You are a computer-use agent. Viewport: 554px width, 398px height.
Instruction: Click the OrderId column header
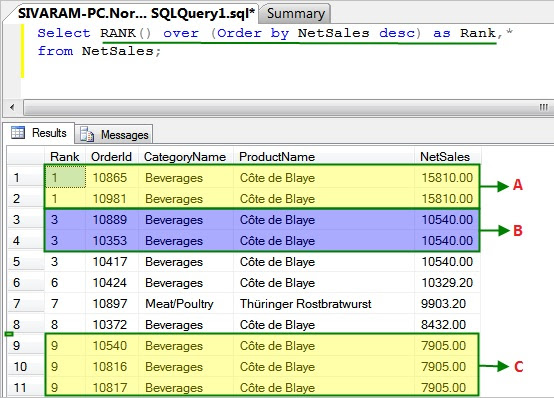click(x=112, y=157)
